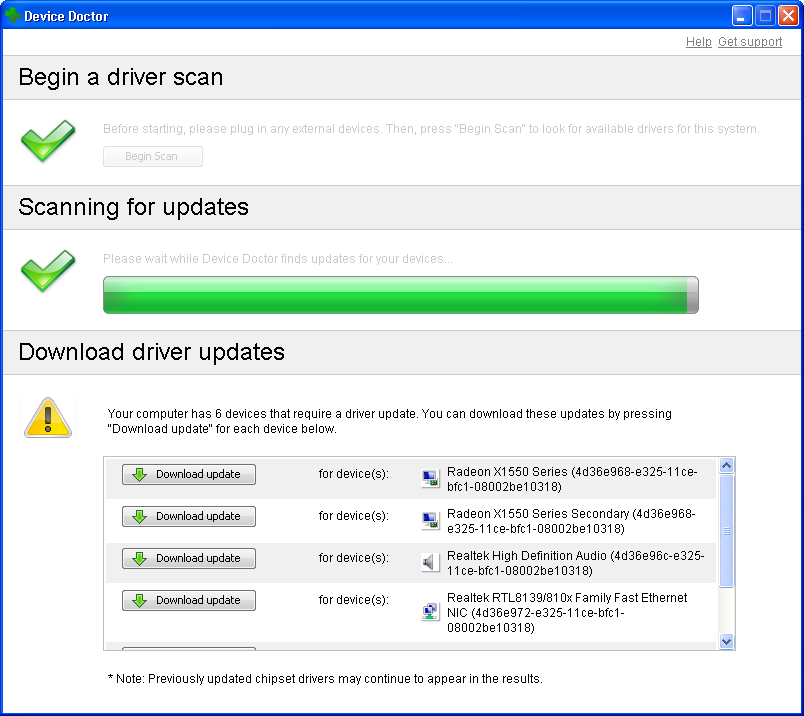Click "for device(s):" in the Radeon Secondary row
This screenshot has width=804, height=716.
[354, 515]
